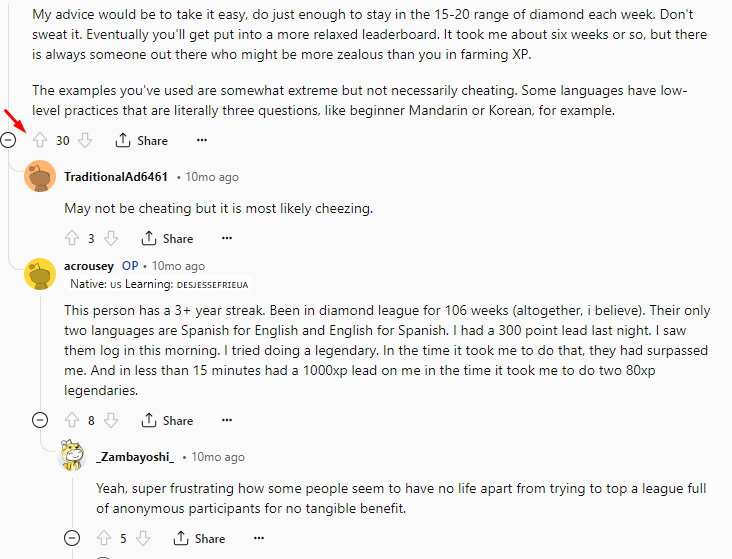Collapse _Zambayoshi_'s comment thread
The height and width of the screenshot is (559, 732).
72,538
